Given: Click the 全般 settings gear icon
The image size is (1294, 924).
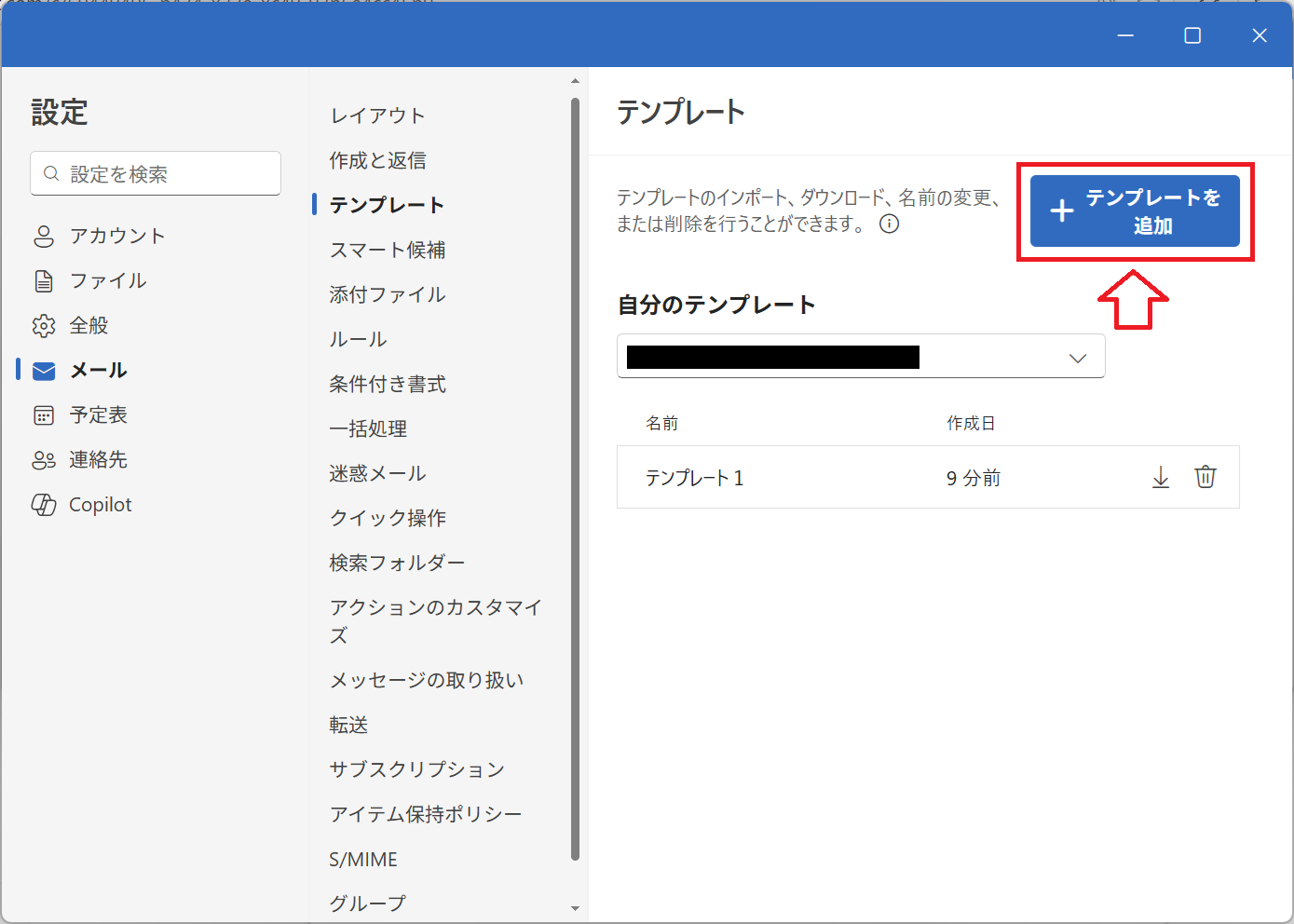Looking at the screenshot, I should pyautogui.click(x=44, y=325).
